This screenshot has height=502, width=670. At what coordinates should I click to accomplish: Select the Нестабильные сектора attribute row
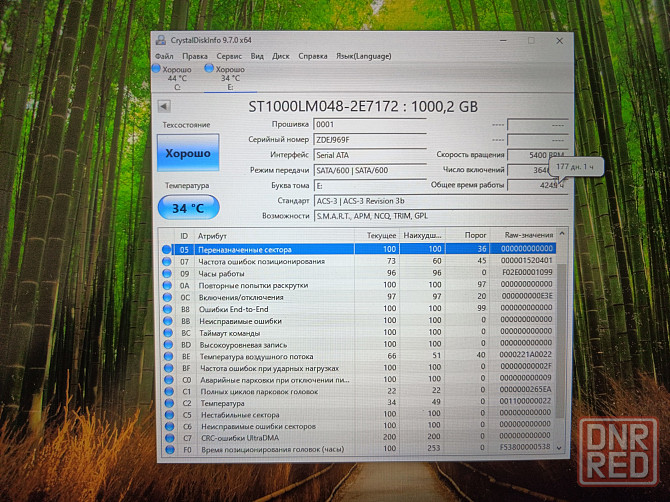[358, 414]
